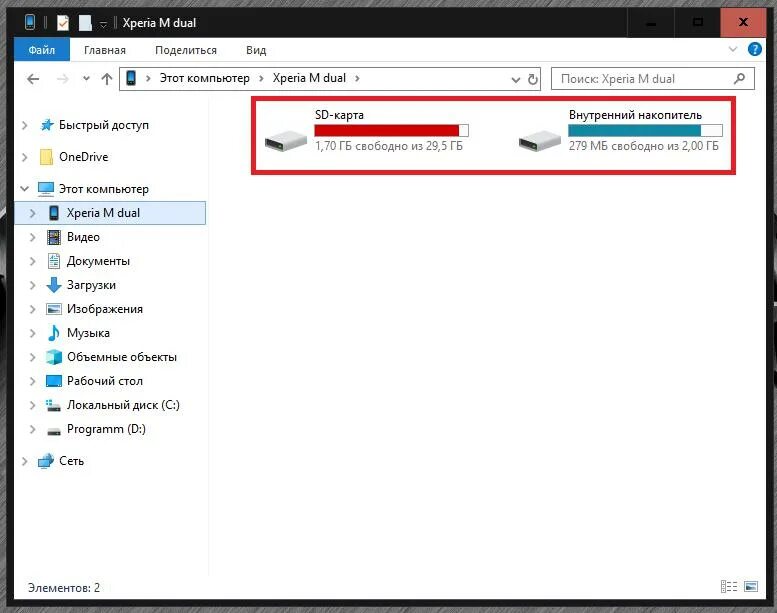Image resolution: width=777 pixels, height=613 pixels.
Task: Select Быстрый доступ star icon
Action: (47, 125)
